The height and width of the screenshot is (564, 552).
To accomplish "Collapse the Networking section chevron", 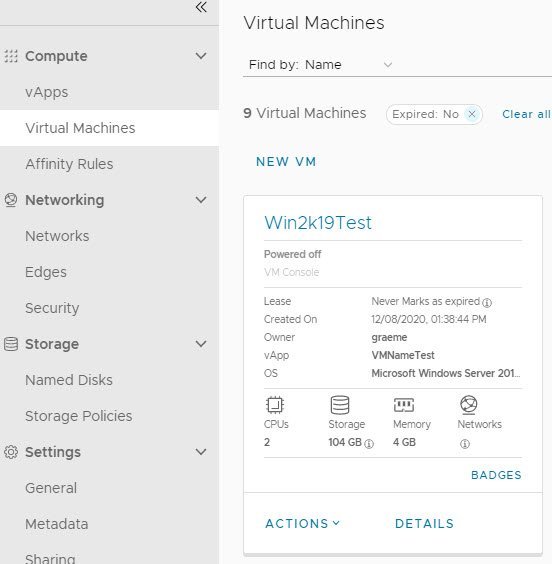I will click(x=201, y=200).
